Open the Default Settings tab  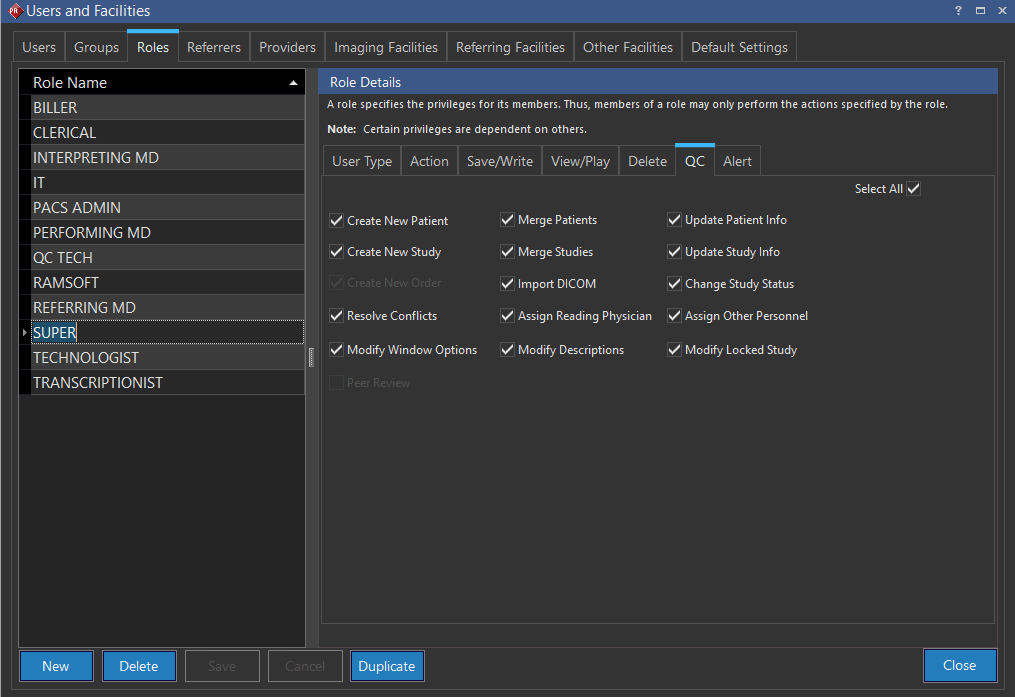pos(739,47)
